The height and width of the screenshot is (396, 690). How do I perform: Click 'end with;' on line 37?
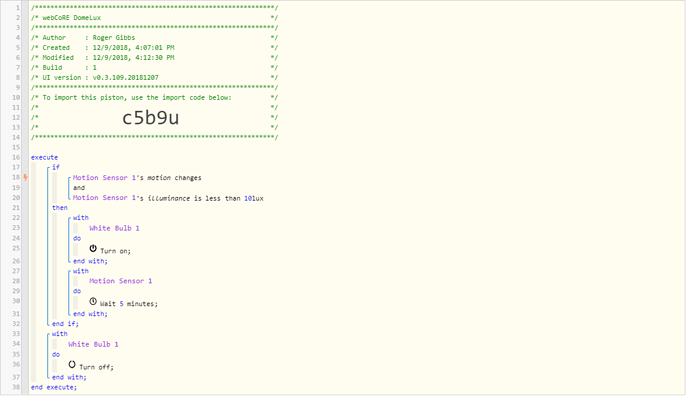(x=69, y=378)
